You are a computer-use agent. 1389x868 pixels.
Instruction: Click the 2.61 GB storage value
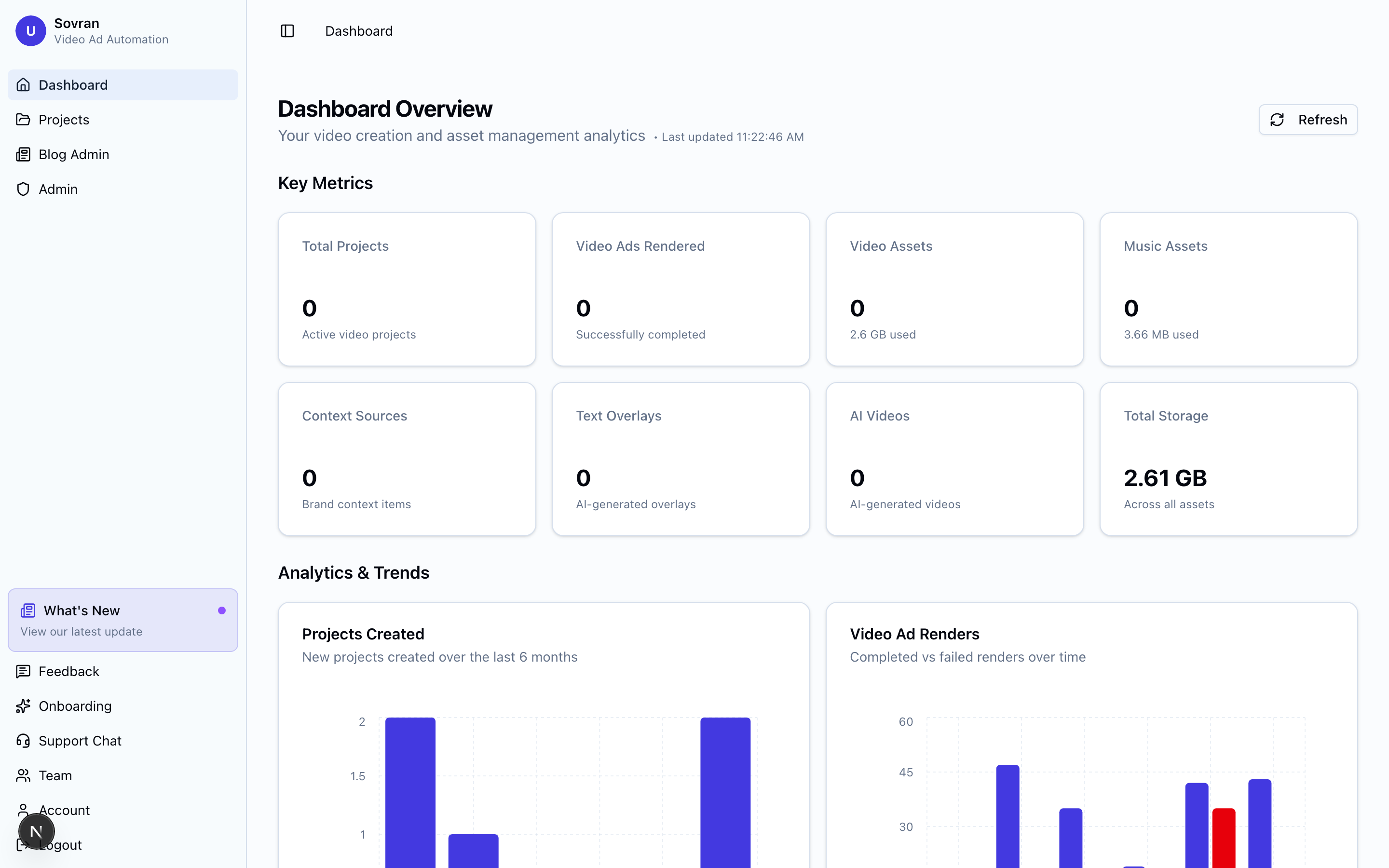(x=1165, y=478)
